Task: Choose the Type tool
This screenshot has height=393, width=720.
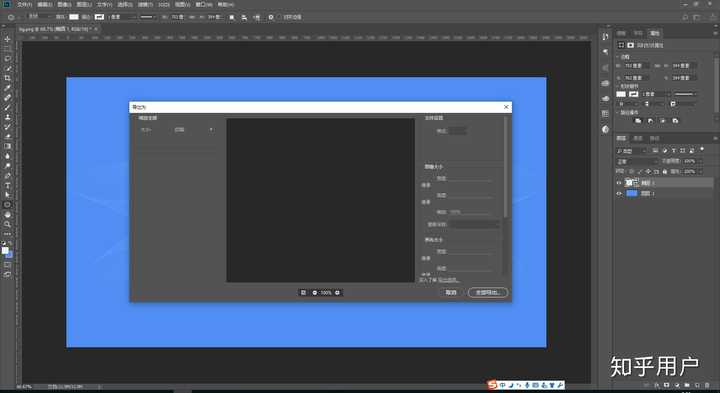Action: click(7, 185)
